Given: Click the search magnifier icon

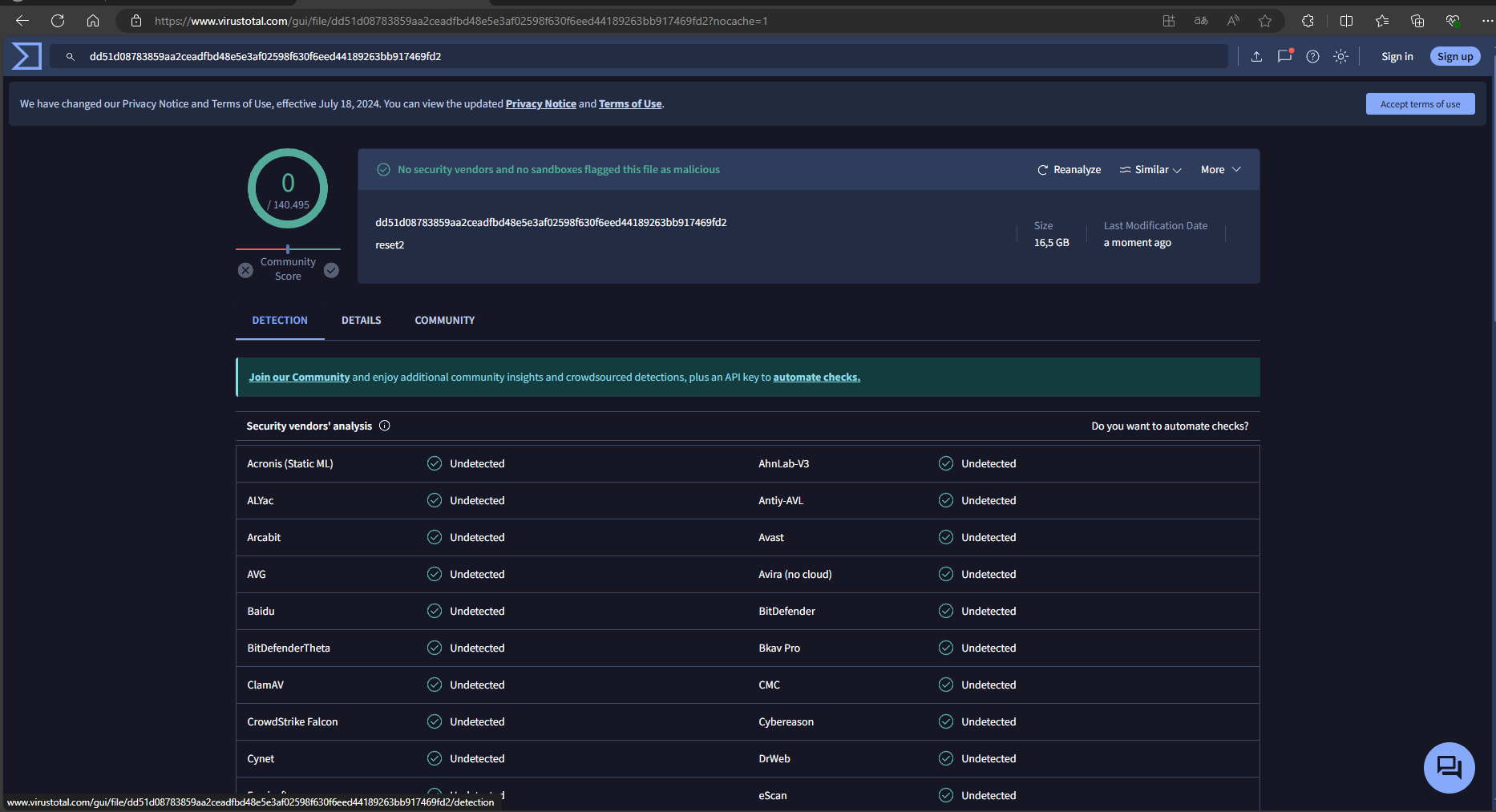Looking at the screenshot, I should tap(71, 57).
